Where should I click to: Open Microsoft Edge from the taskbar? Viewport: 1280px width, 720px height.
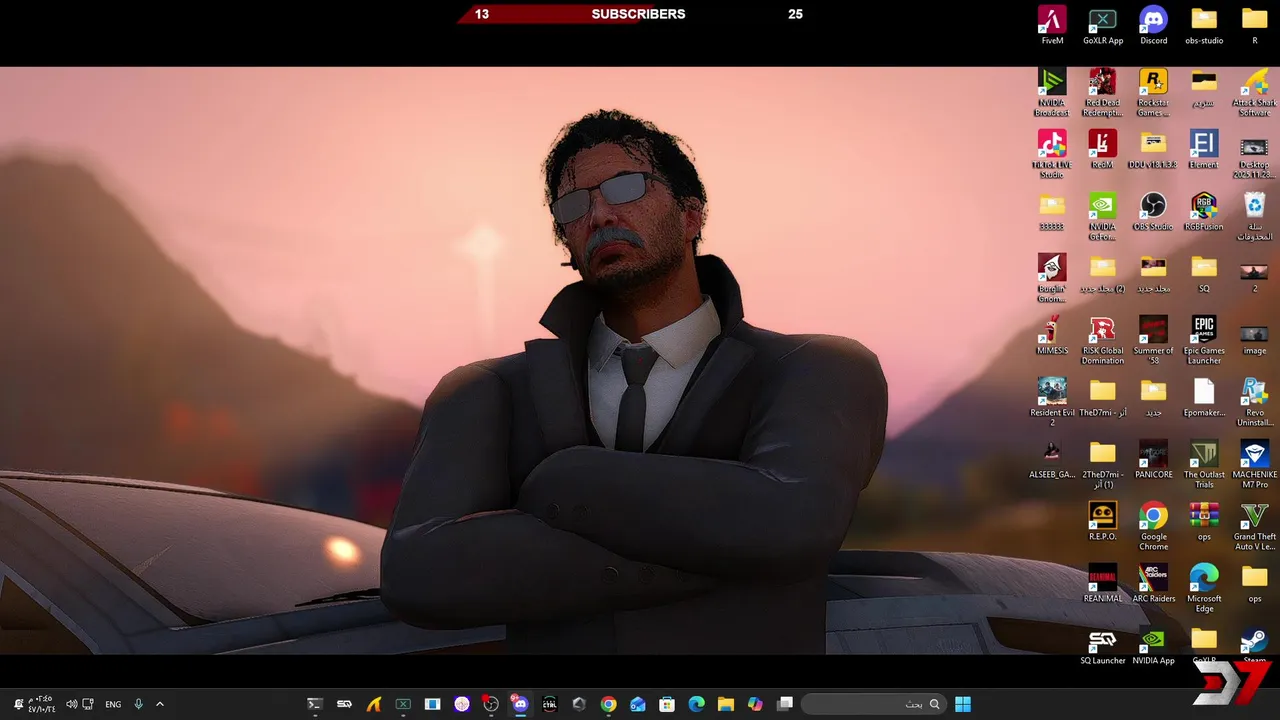click(696, 704)
